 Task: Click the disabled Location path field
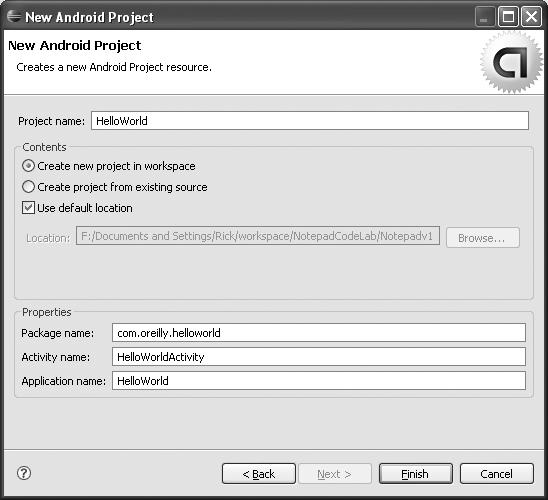(258, 236)
